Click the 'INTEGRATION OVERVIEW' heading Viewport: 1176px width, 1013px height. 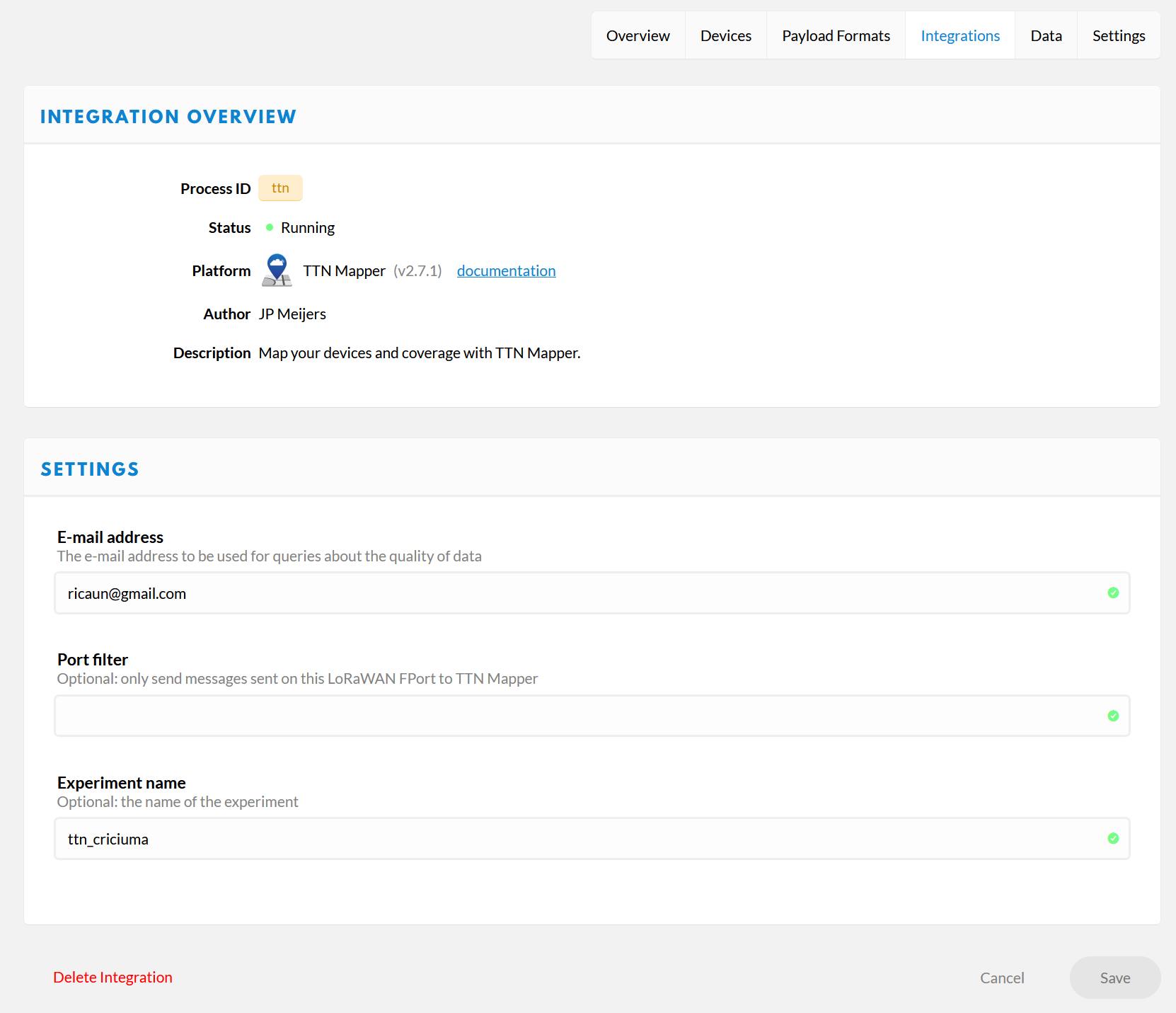[168, 116]
